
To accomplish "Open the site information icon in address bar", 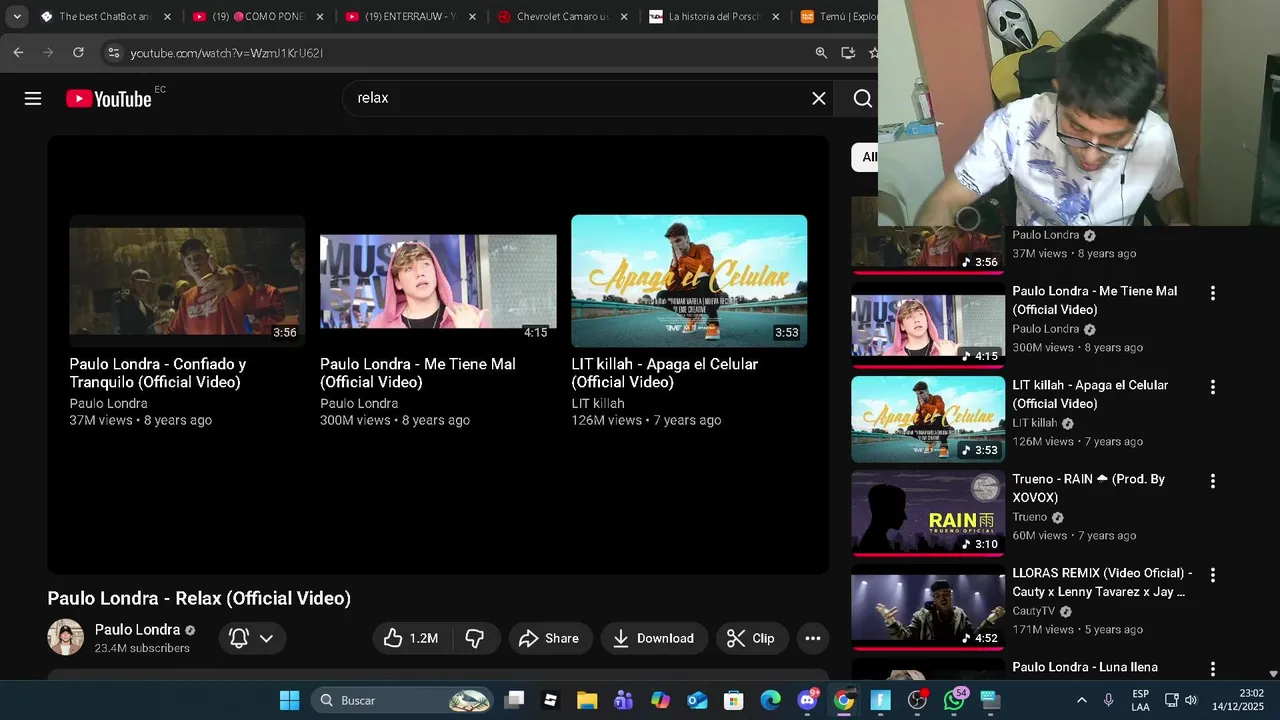I will coord(113,53).
